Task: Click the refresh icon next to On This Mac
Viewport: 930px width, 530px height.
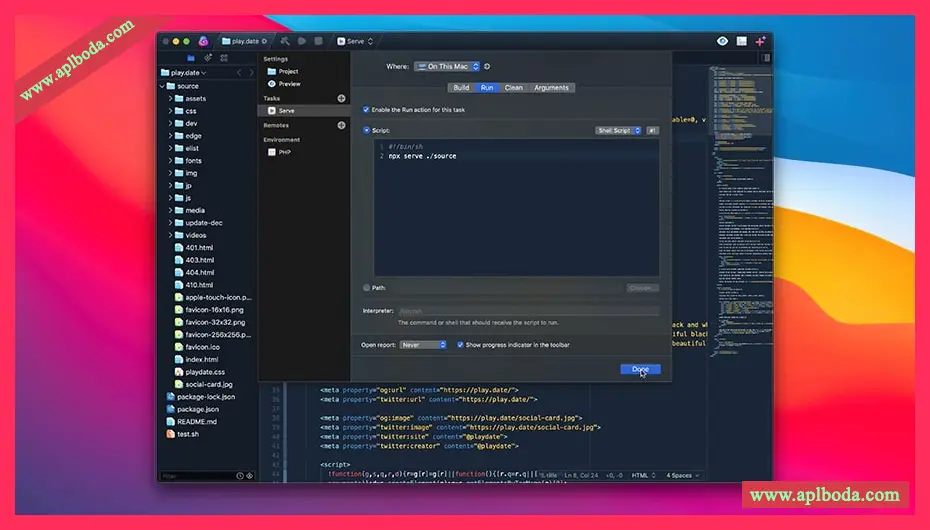Action: (487, 66)
